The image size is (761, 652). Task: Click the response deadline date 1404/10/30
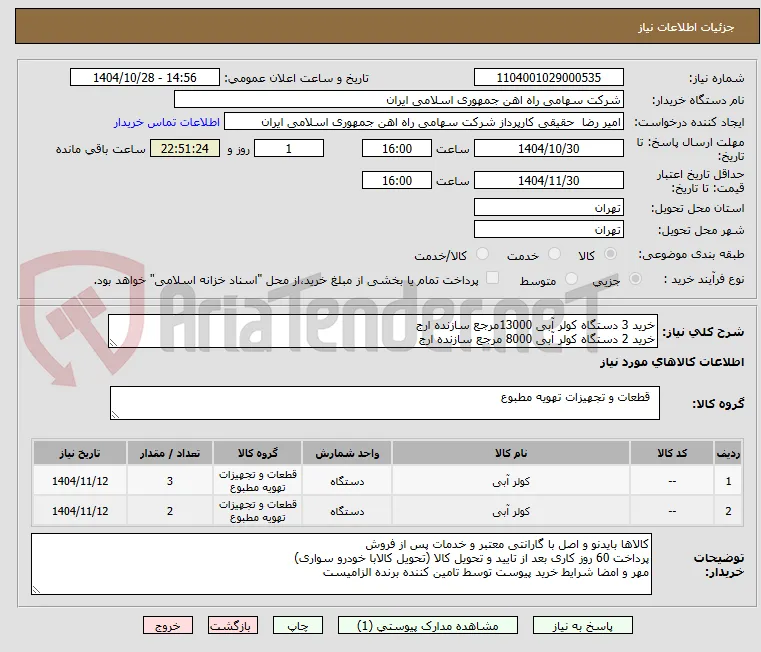tap(548, 149)
